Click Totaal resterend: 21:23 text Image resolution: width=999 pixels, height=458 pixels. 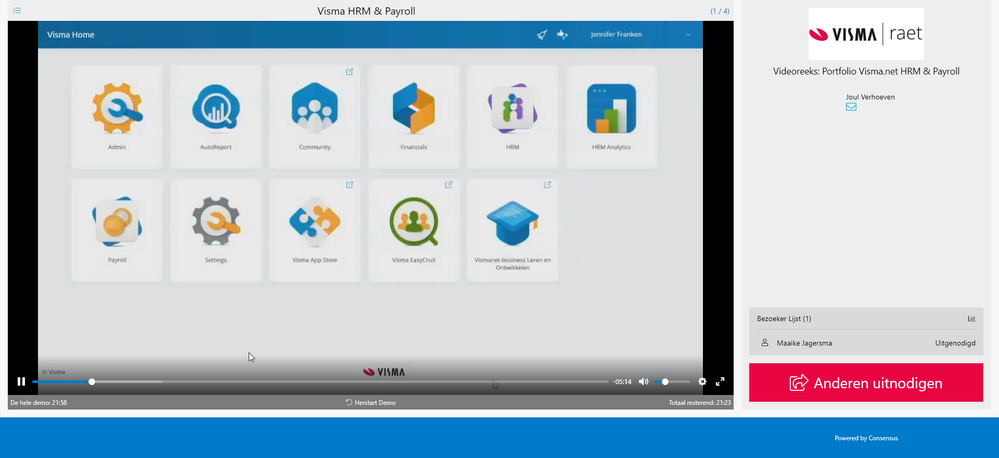coord(700,403)
